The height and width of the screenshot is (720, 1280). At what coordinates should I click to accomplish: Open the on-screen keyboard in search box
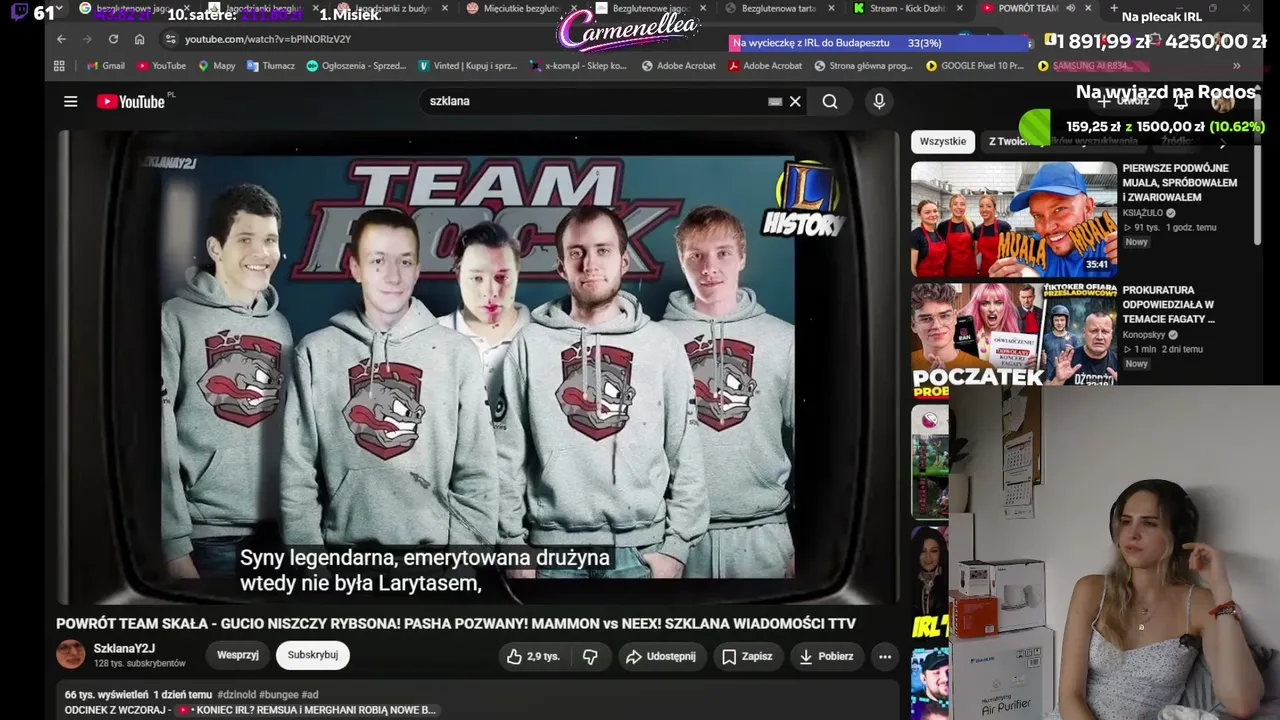point(775,101)
